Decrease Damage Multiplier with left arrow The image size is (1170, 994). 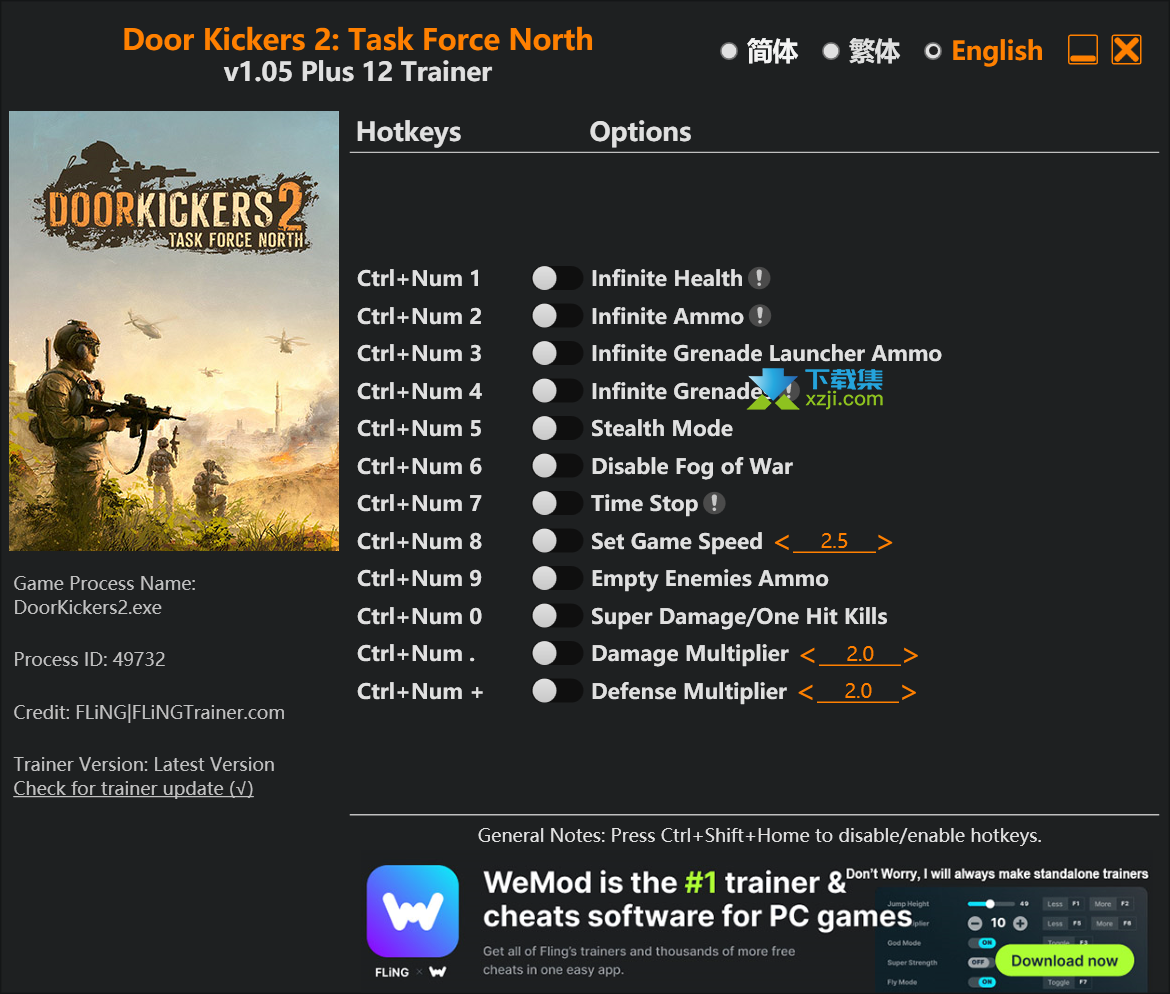(x=807, y=654)
